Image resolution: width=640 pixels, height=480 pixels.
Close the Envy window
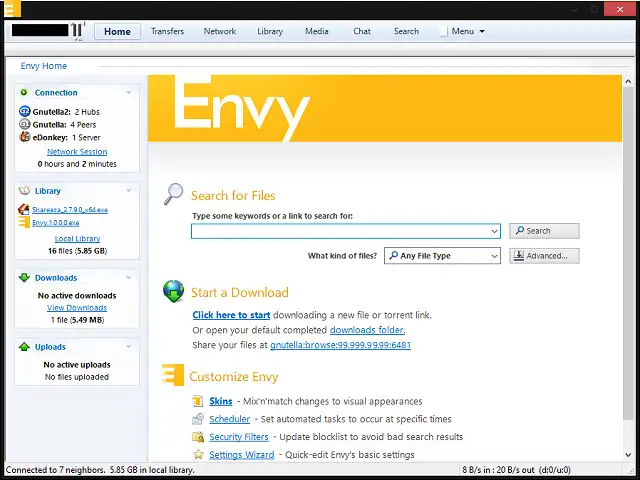[x=620, y=9]
